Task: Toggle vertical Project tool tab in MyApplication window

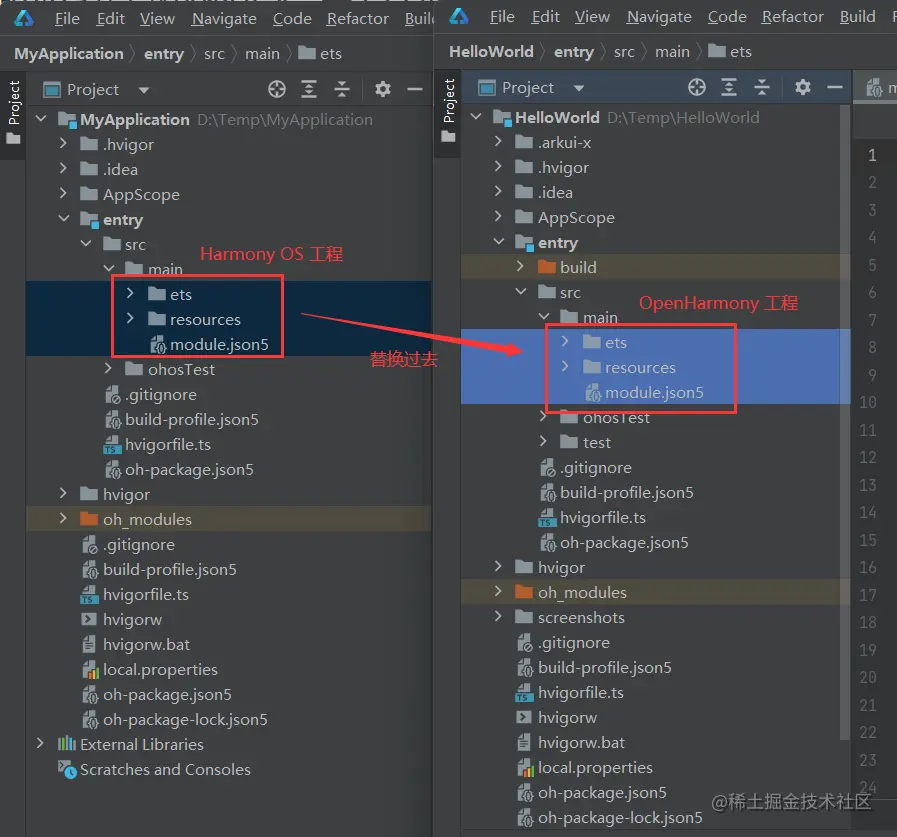Action: (13, 112)
